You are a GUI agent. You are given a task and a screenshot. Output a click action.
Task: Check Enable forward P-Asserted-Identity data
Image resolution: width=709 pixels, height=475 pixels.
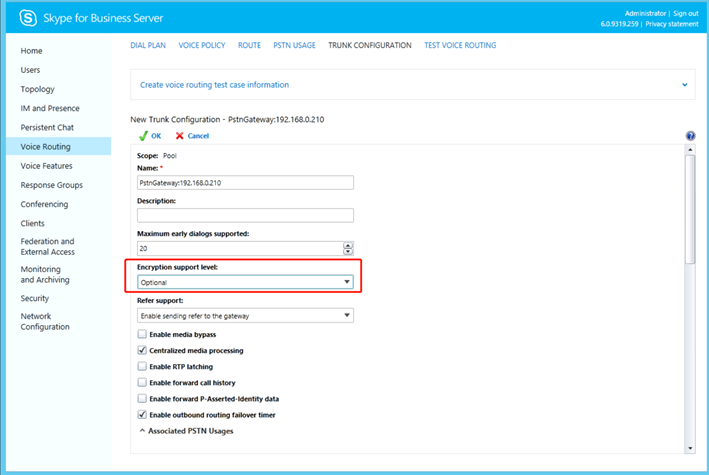142,399
